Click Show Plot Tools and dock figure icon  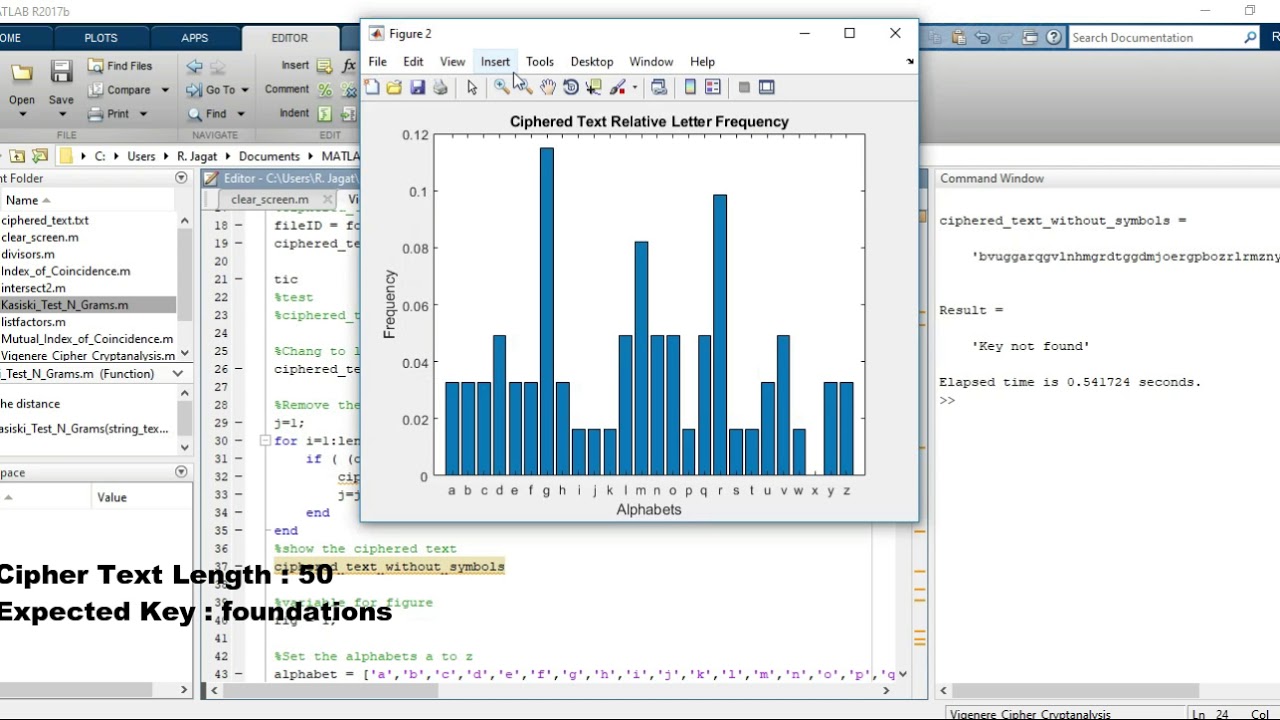coord(767,88)
